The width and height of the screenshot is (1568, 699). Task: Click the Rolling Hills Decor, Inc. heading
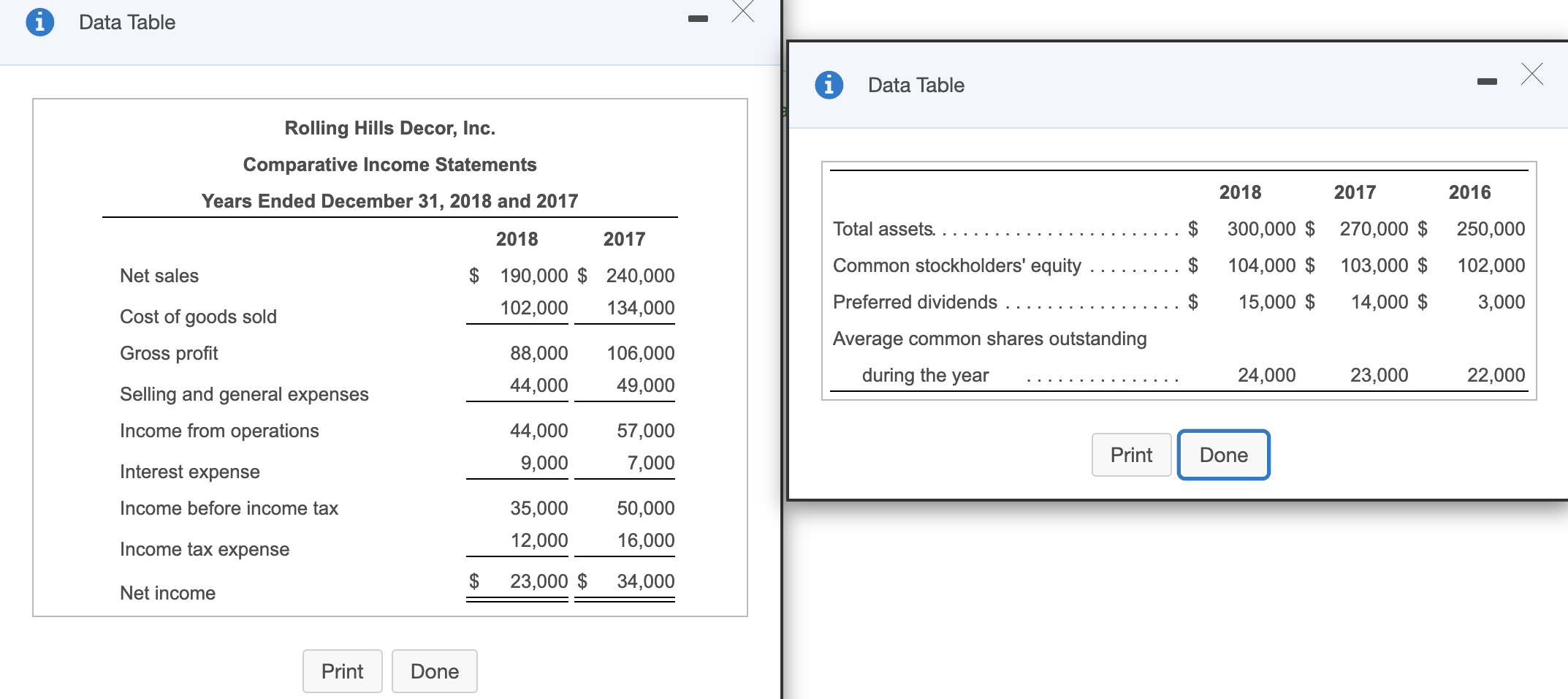[x=390, y=128]
